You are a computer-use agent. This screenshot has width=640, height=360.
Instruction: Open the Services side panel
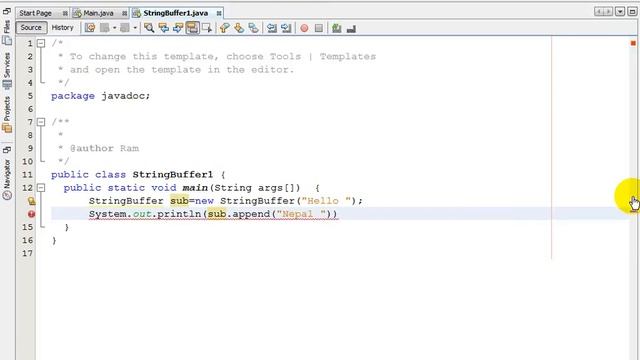(7, 70)
